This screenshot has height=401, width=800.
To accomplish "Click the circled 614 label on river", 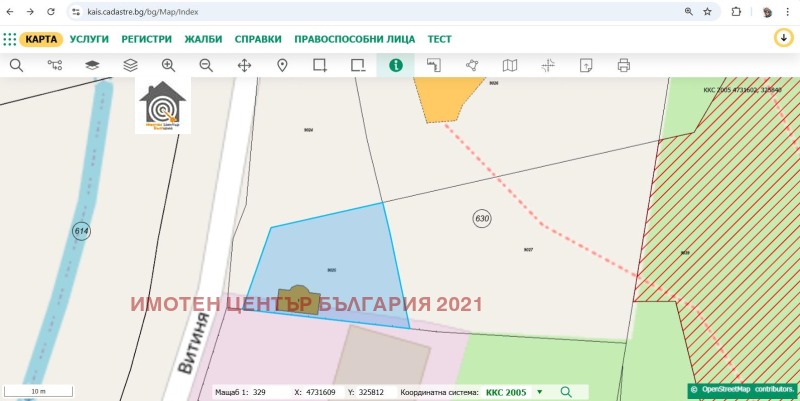I will 81,231.
